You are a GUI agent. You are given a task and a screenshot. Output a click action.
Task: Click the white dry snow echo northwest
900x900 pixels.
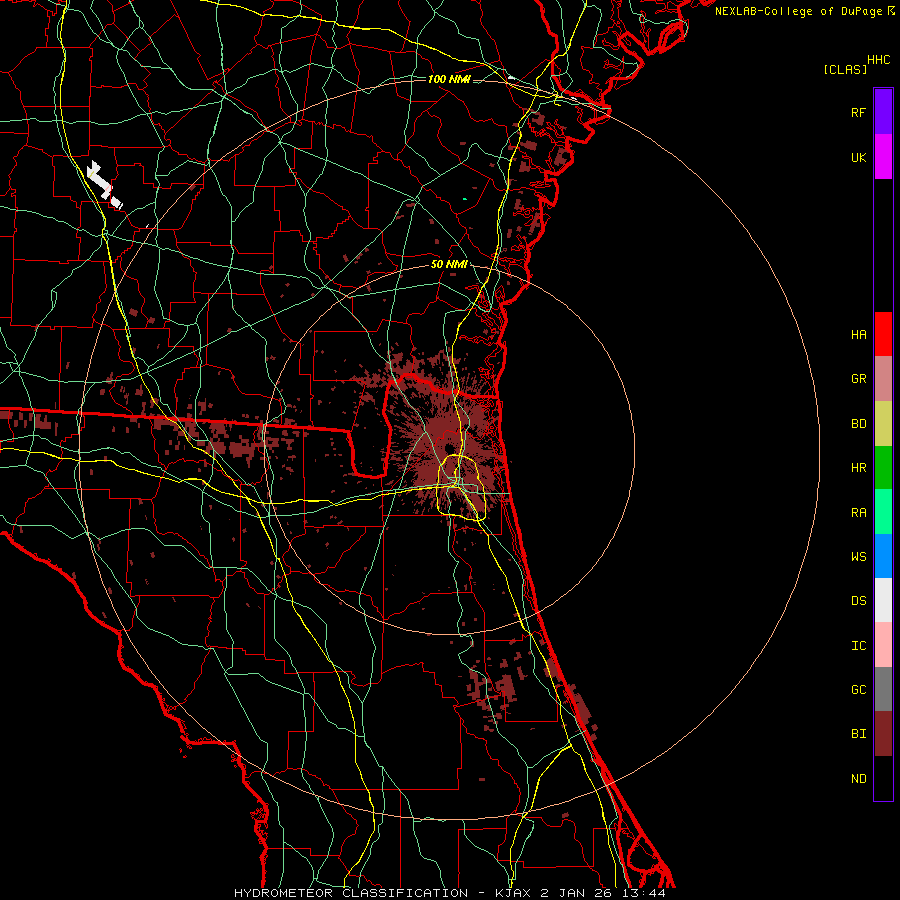[x=103, y=185]
